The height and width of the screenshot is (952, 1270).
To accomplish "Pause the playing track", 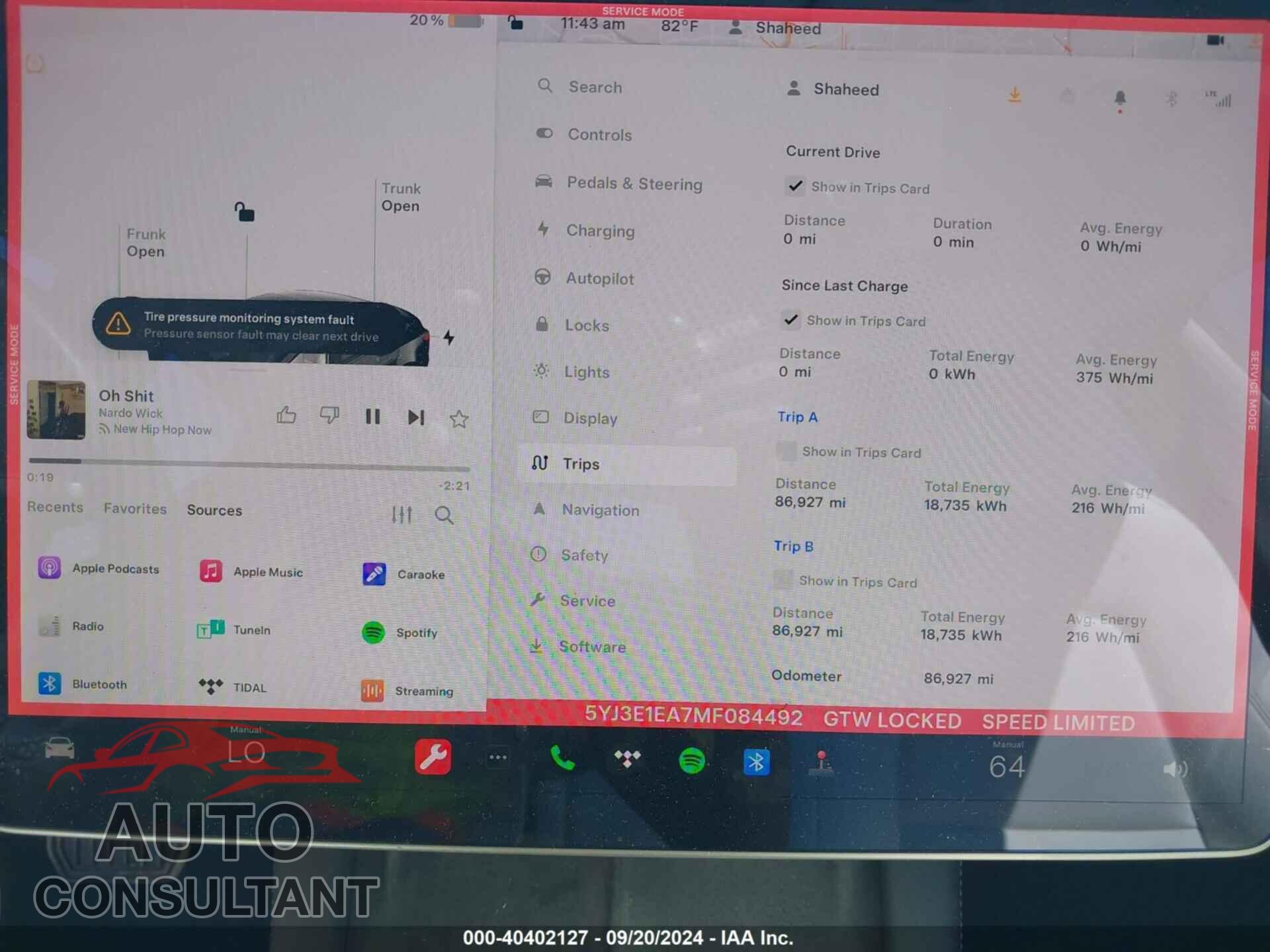I will [x=372, y=416].
